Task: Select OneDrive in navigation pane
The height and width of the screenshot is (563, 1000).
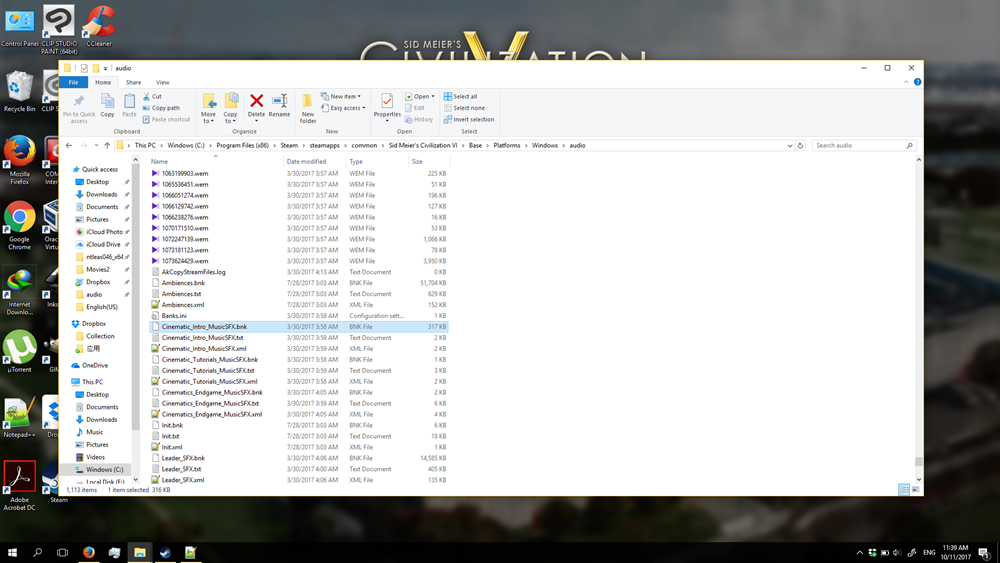Action: click(95, 365)
